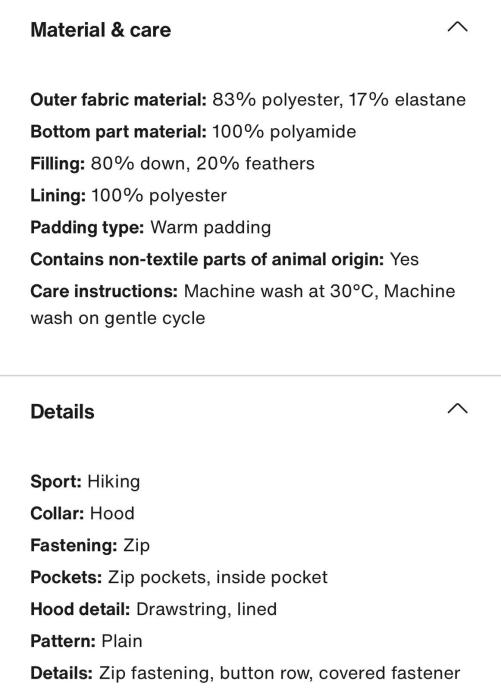501x690 pixels.
Task: Click the Collar: Hood entry
Action: coord(82,514)
